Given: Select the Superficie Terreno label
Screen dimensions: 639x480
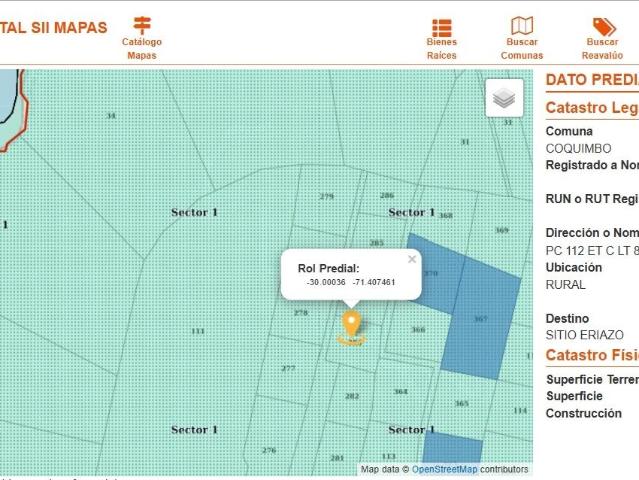Looking at the screenshot, I should (593, 379).
